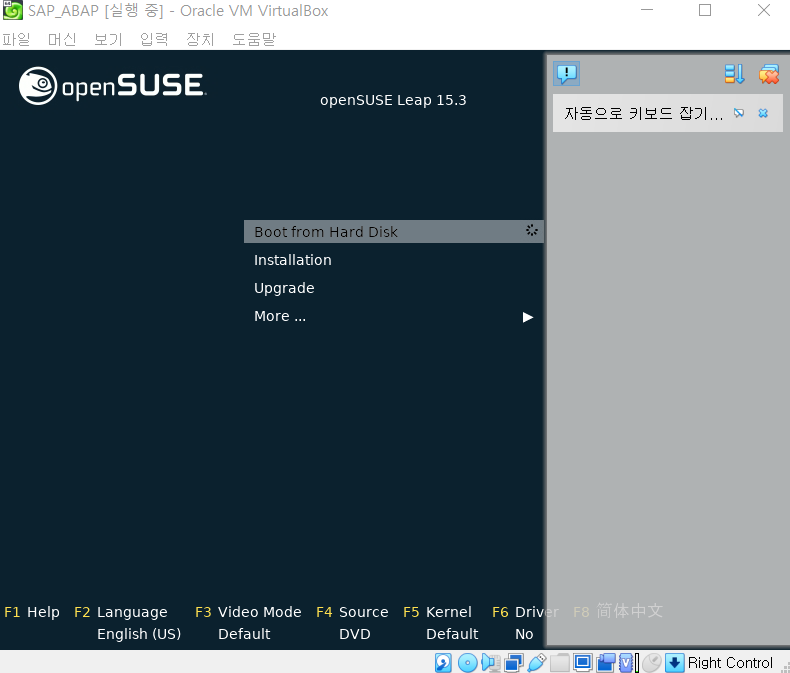This screenshot has height=673, width=790.
Task: Open the F5 Kernel selector
Action: [437, 612]
